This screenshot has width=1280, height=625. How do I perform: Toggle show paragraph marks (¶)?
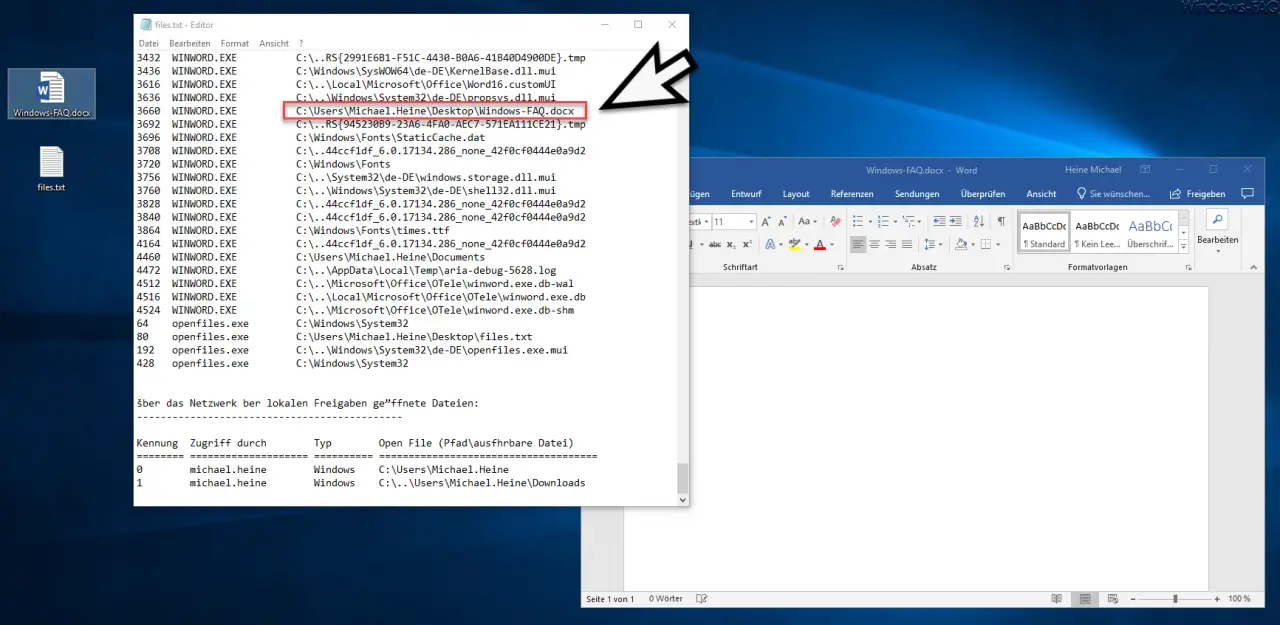1001,222
